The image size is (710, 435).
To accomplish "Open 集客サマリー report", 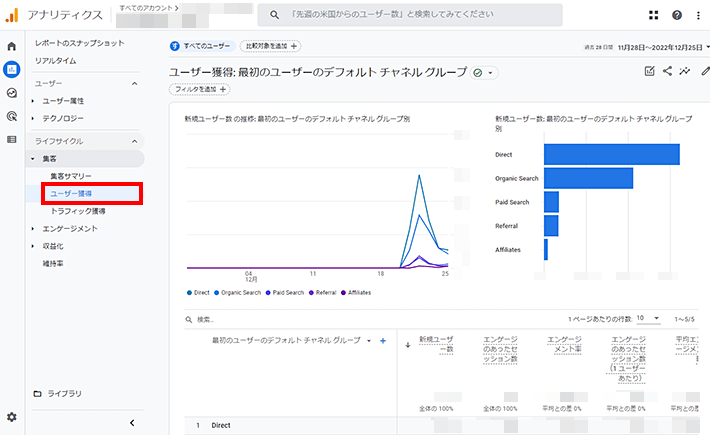I will [71, 176].
